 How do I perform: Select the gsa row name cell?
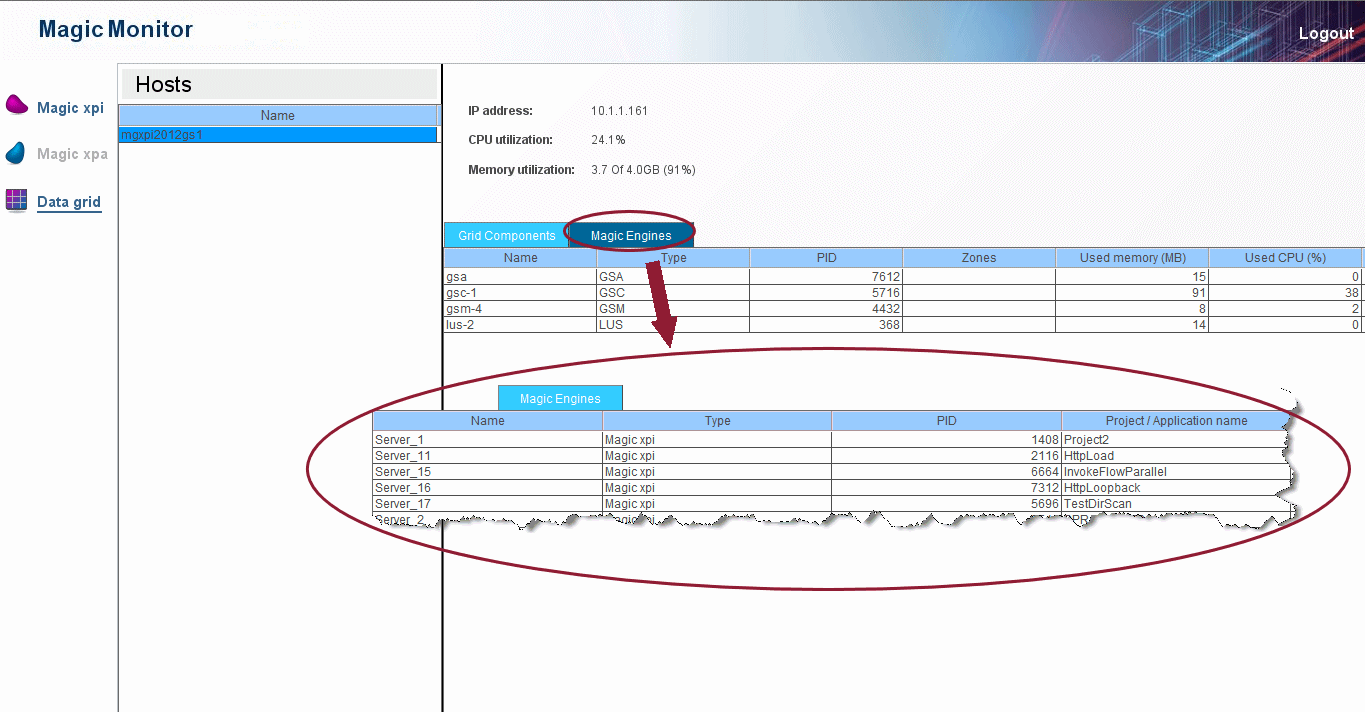click(x=520, y=276)
